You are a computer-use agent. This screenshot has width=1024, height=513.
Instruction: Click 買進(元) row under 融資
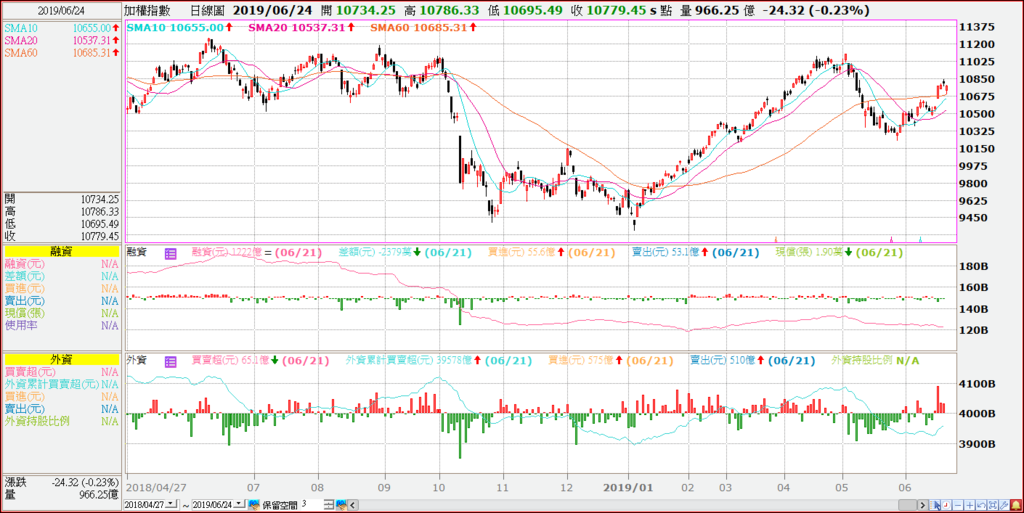click(x=61, y=288)
